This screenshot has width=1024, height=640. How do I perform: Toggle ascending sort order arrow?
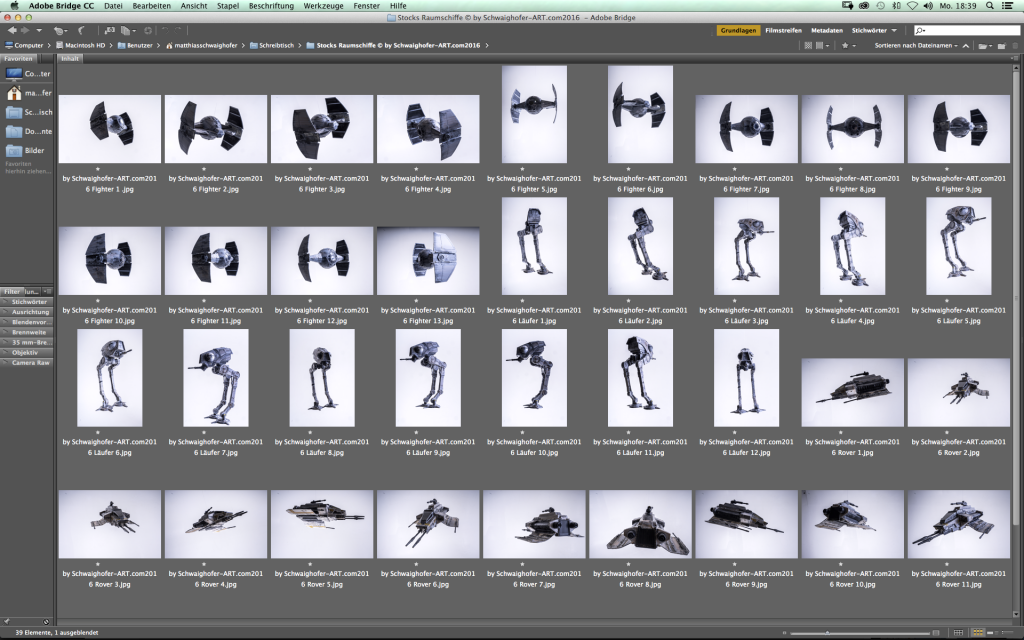point(965,46)
